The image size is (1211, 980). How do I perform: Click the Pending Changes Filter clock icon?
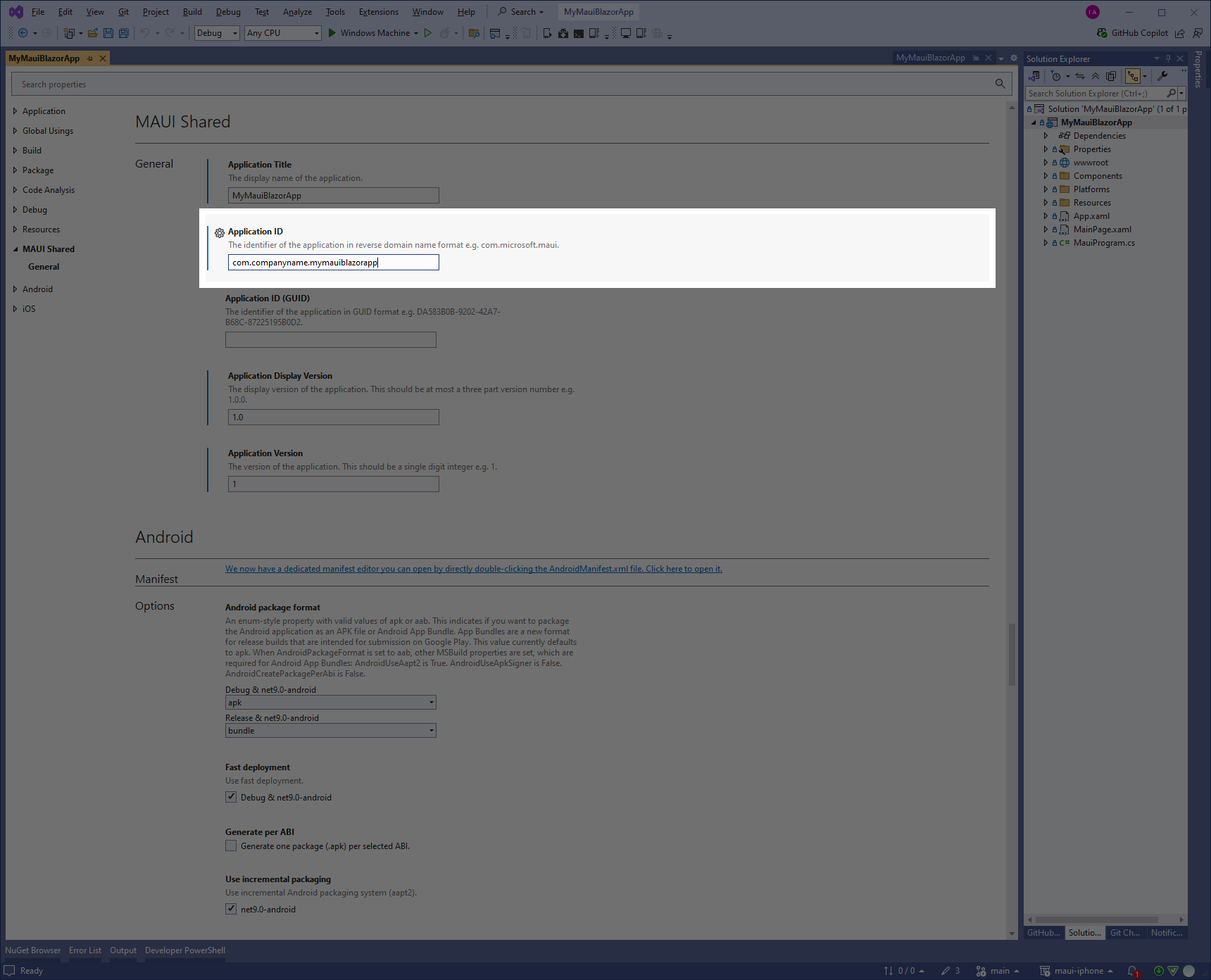[x=1055, y=76]
